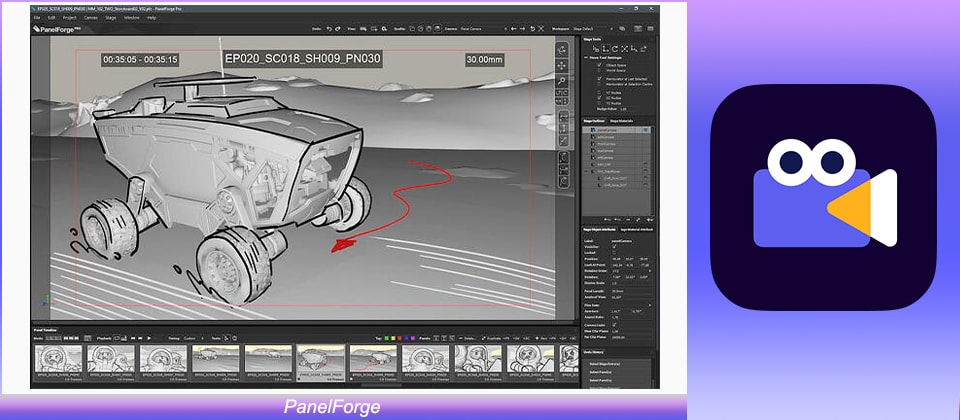
Task: Click the next camera right arrow icon
Action: click(522, 29)
